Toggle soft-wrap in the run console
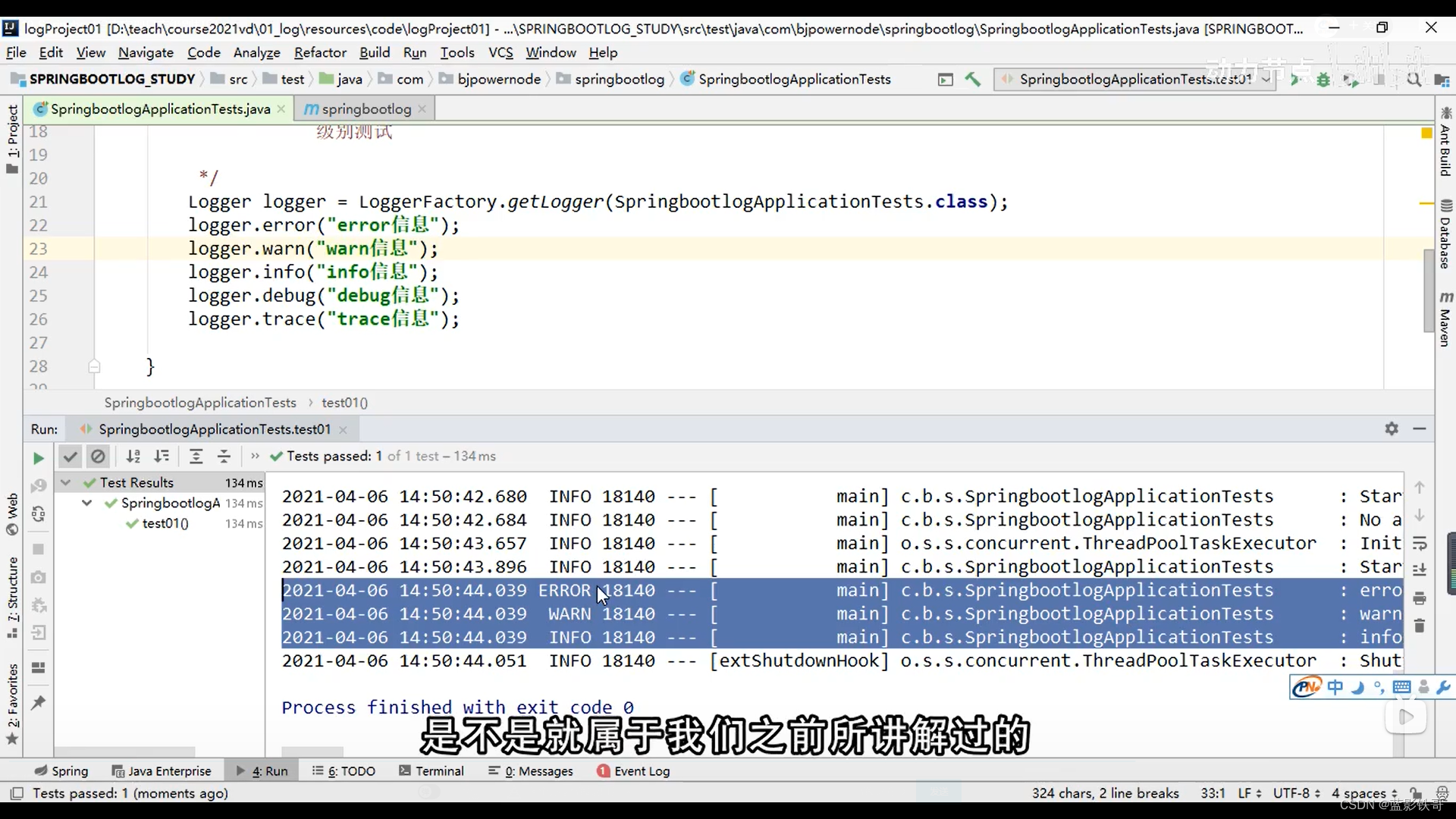1456x819 pixels. [1420, 544]
